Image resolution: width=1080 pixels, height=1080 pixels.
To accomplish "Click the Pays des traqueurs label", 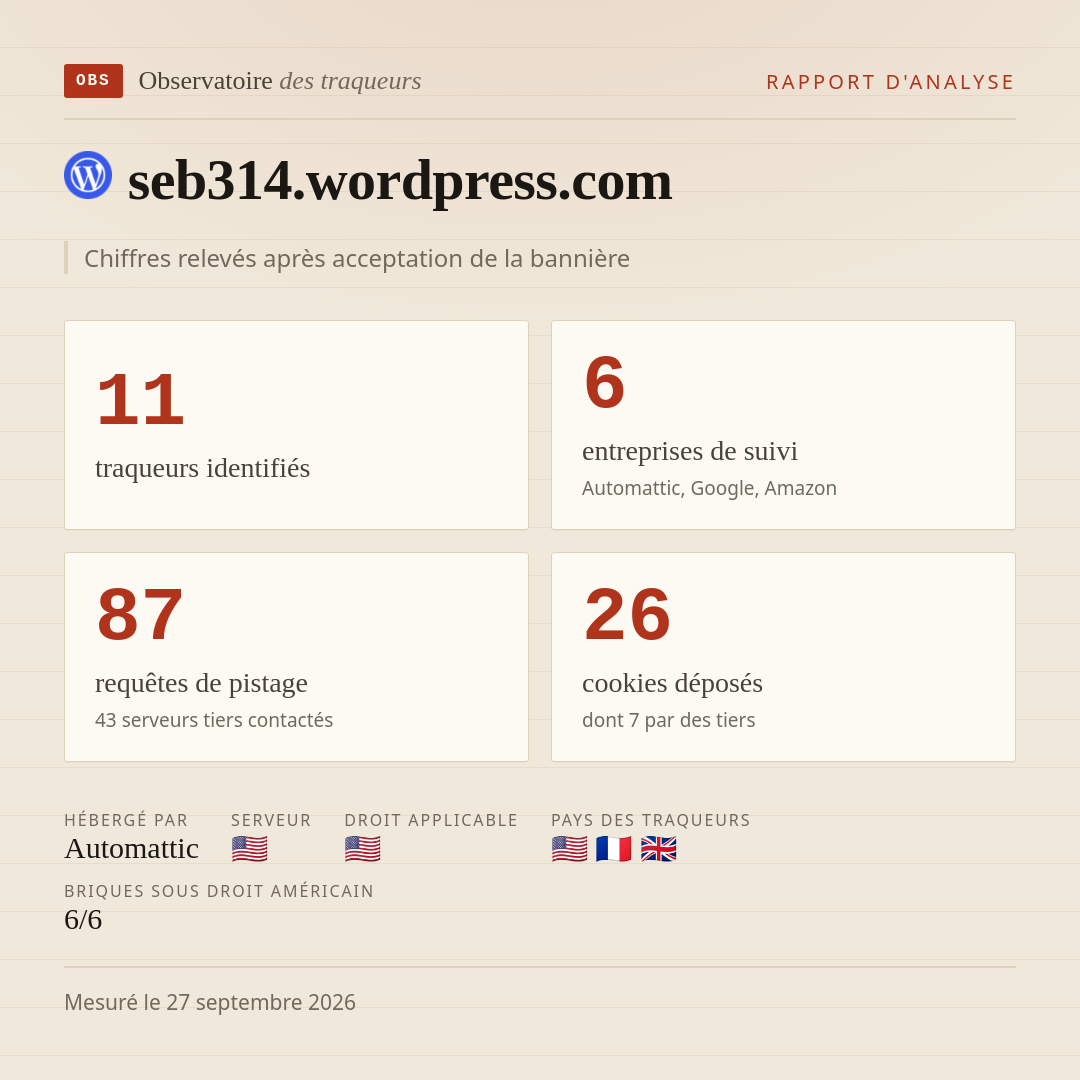I will coord(651,820).
